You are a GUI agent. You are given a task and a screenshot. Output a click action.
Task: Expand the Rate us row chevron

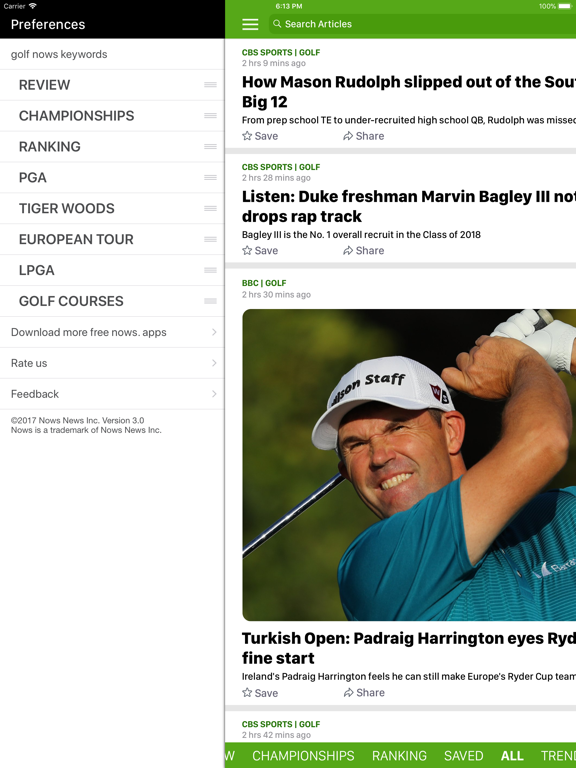tap(214, 363)
